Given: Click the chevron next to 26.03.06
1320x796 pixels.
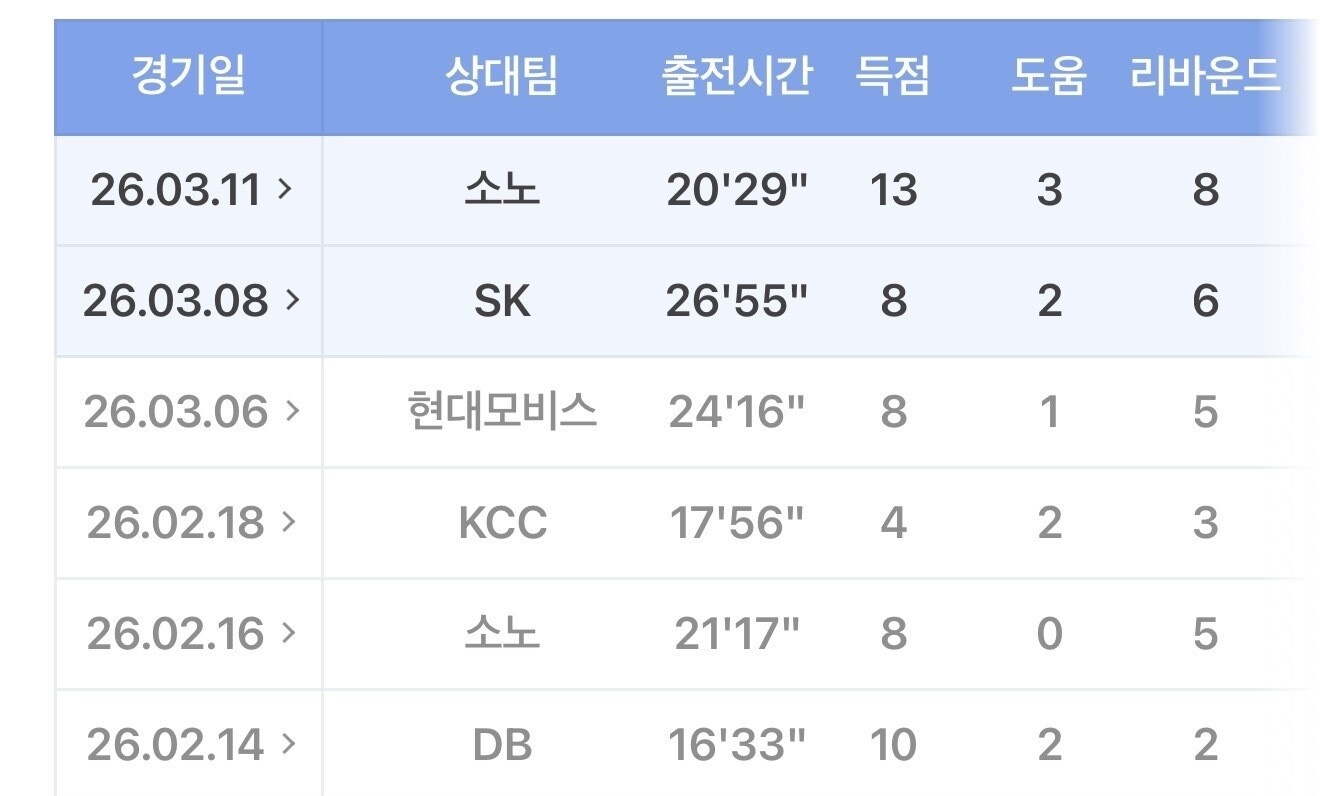Looking at the screenshot, I should (x=293, y=410).
